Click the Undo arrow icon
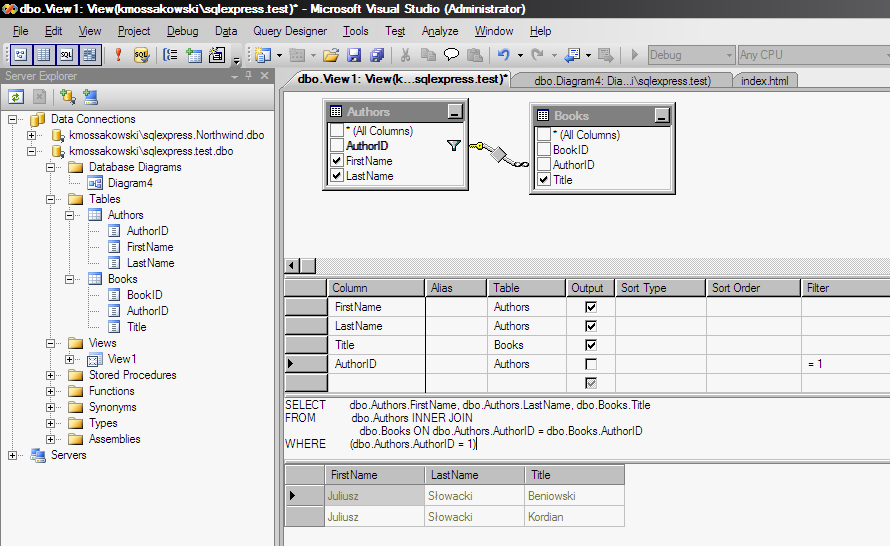This screenshot has width=890, height=546. pyautogui.click(x=503, y=55)
